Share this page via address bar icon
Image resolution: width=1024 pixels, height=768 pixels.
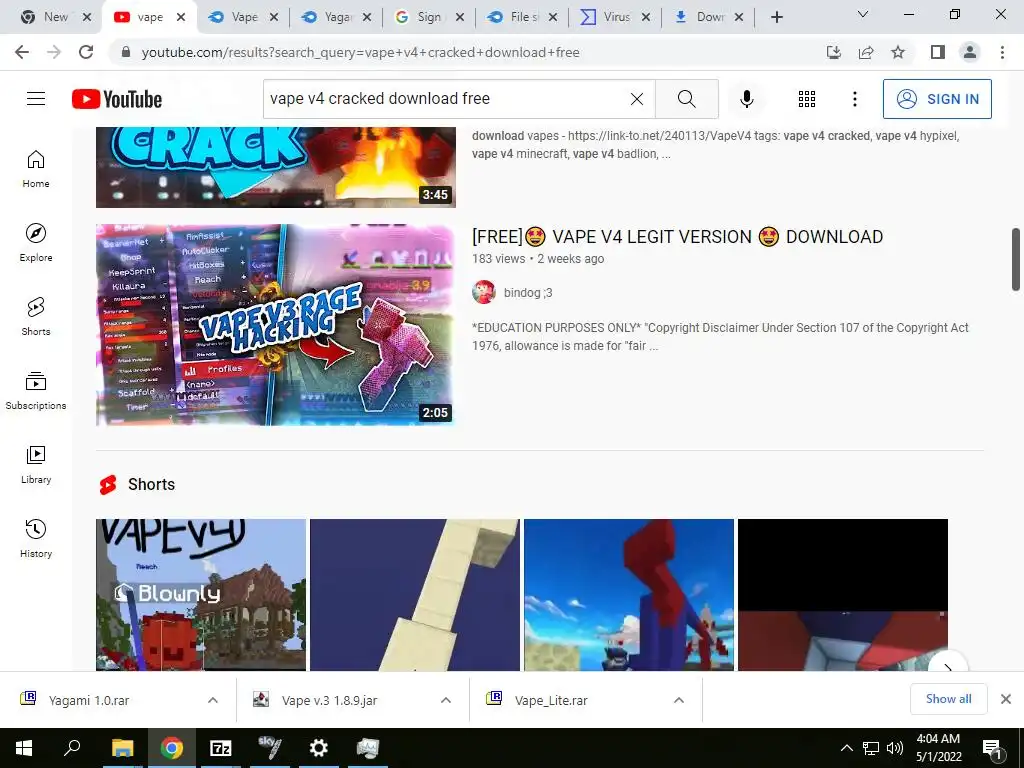[866, 52]
